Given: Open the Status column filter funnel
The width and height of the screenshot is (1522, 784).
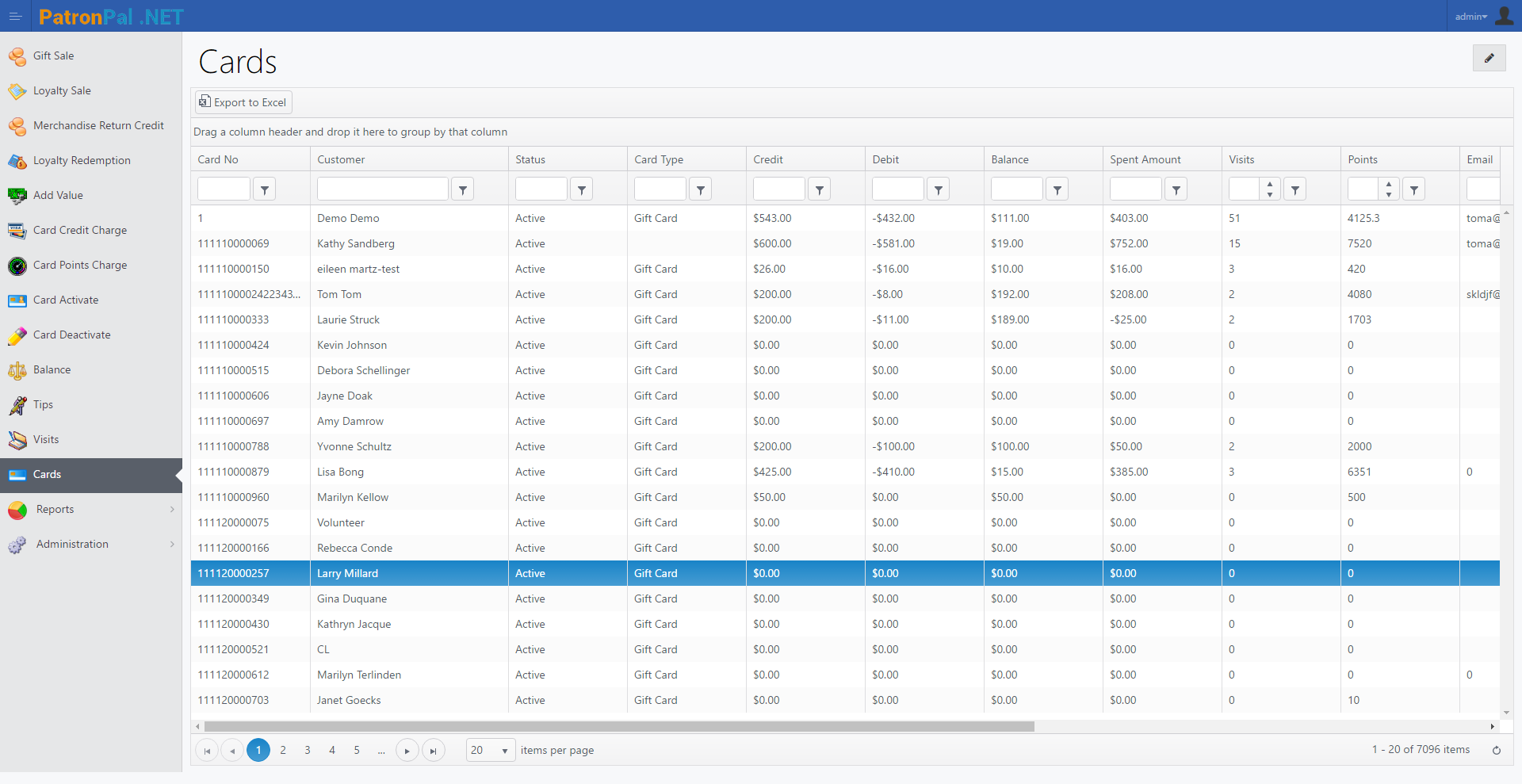Looking at the screenshot, I should click(582, 189).
